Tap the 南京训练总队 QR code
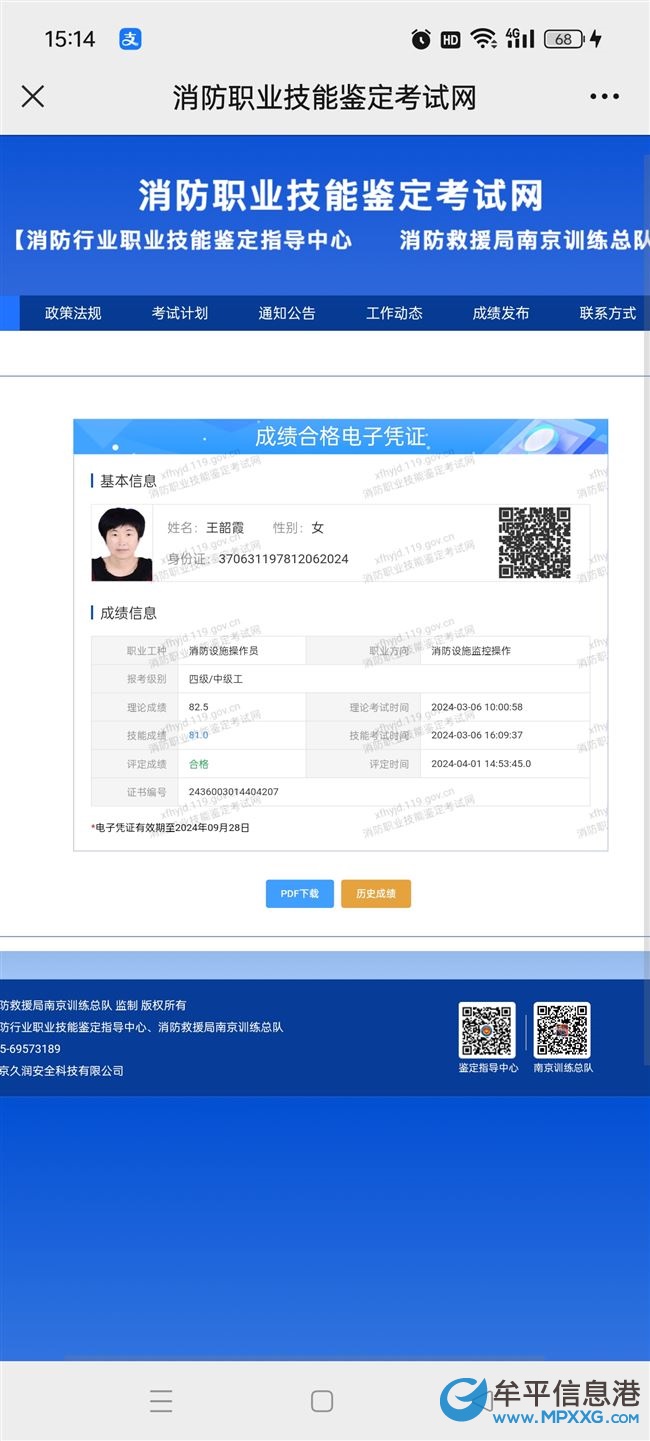650x1441 pixels. click(562, 1030)
